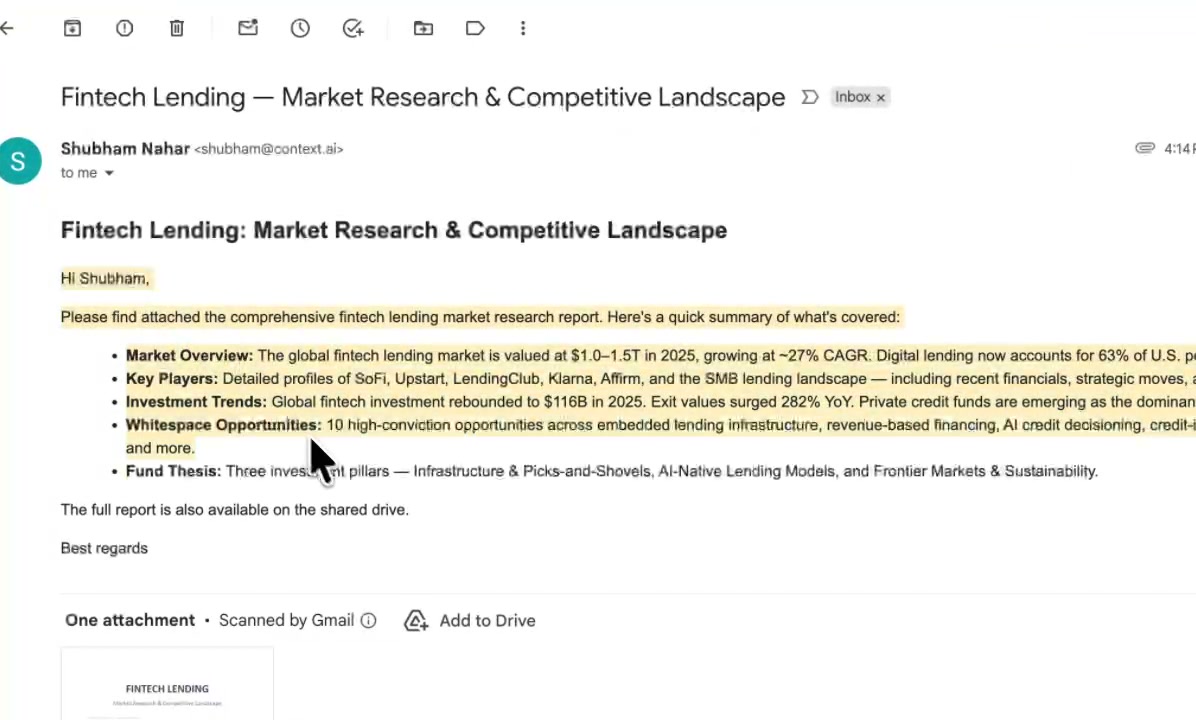1196x720 pixels.
Task: Open More options three-dot menu
Action: (x=522, y=28)
